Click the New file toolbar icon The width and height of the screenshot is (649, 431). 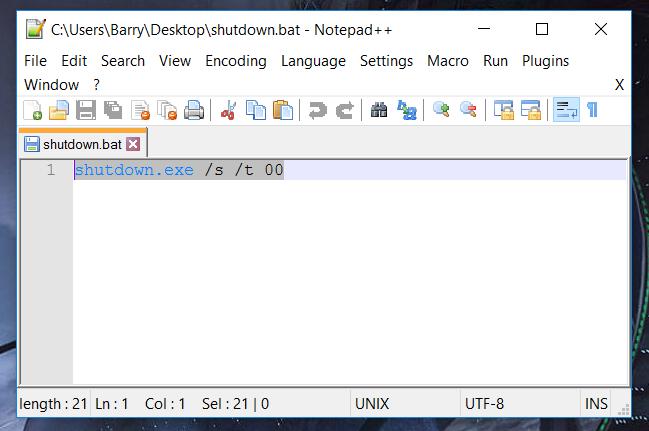tap(33, 110)
